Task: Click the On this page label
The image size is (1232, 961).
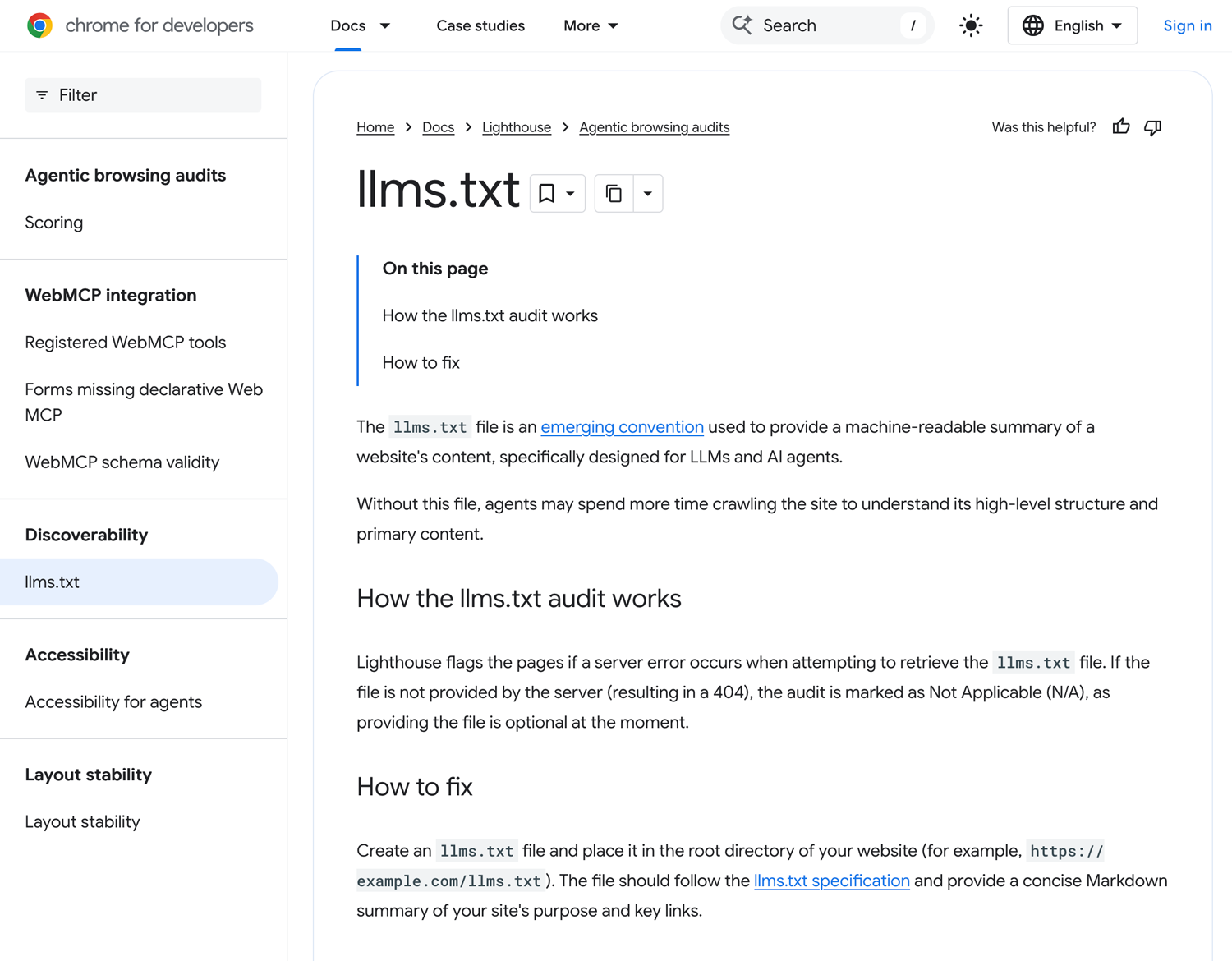Action: tap(435, 269)
